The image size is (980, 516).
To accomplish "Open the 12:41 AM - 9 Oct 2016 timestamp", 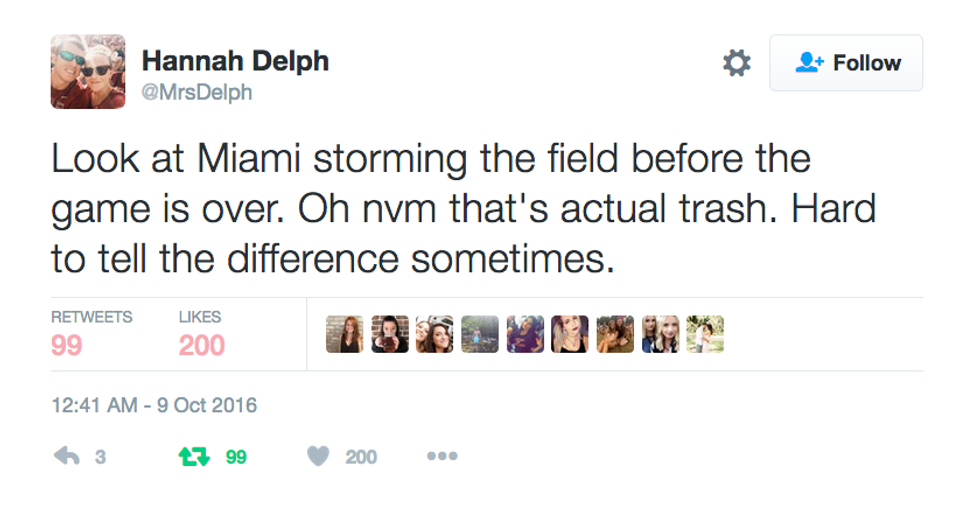I will point(154,405).
